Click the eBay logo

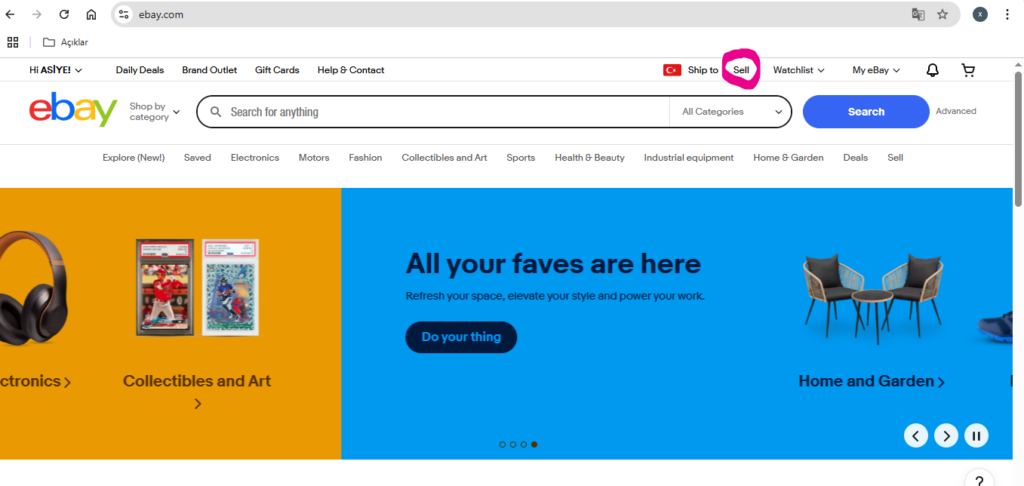click(73, 109)
